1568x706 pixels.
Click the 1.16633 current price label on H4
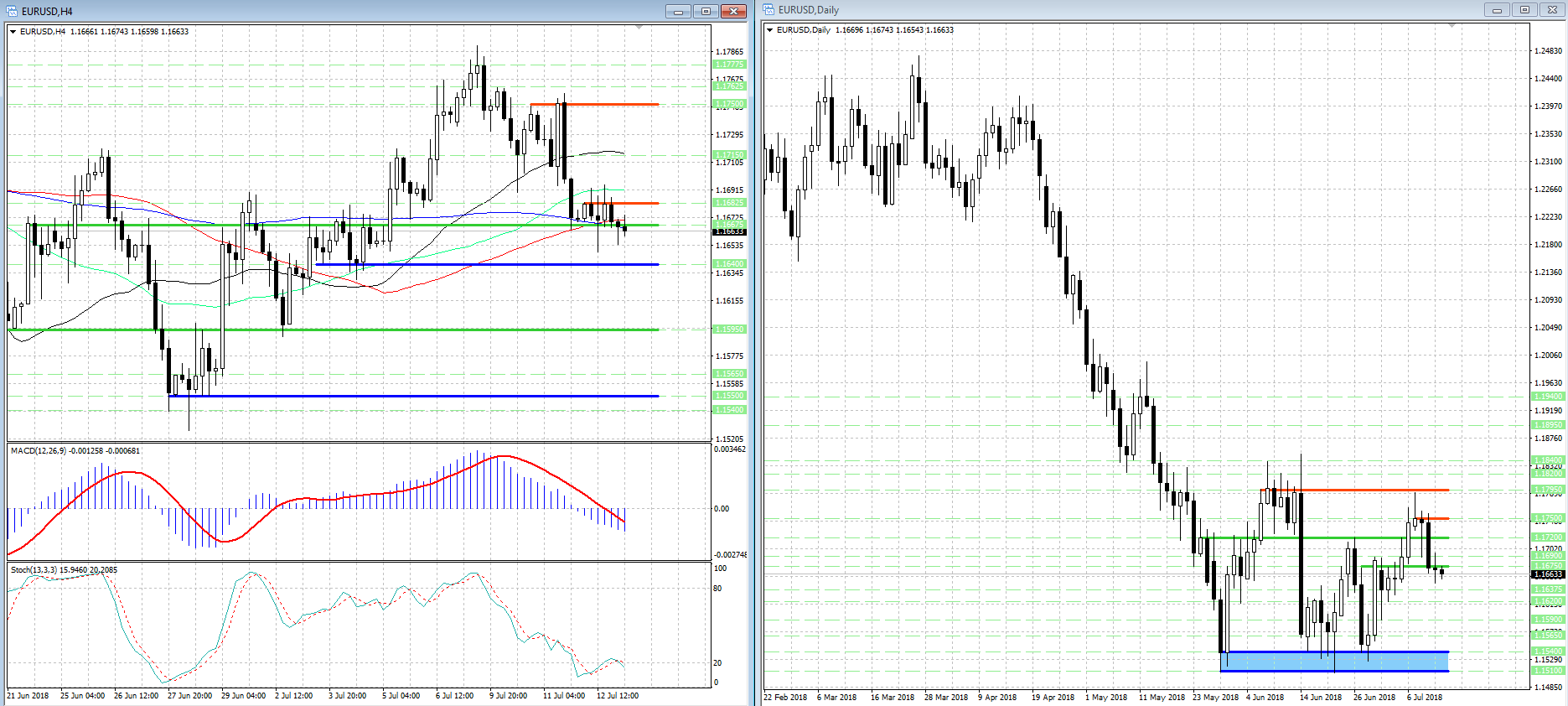click(729, 231)
